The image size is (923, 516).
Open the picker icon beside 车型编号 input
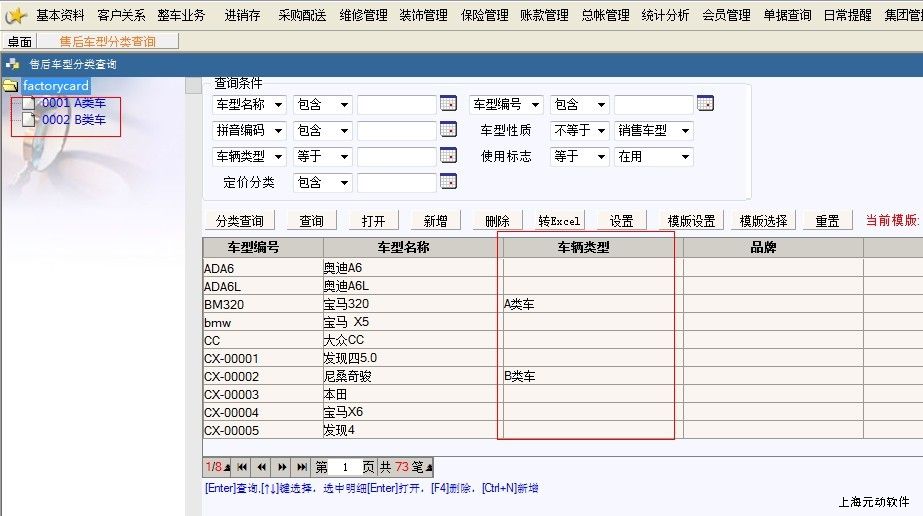tap(705, 104)
